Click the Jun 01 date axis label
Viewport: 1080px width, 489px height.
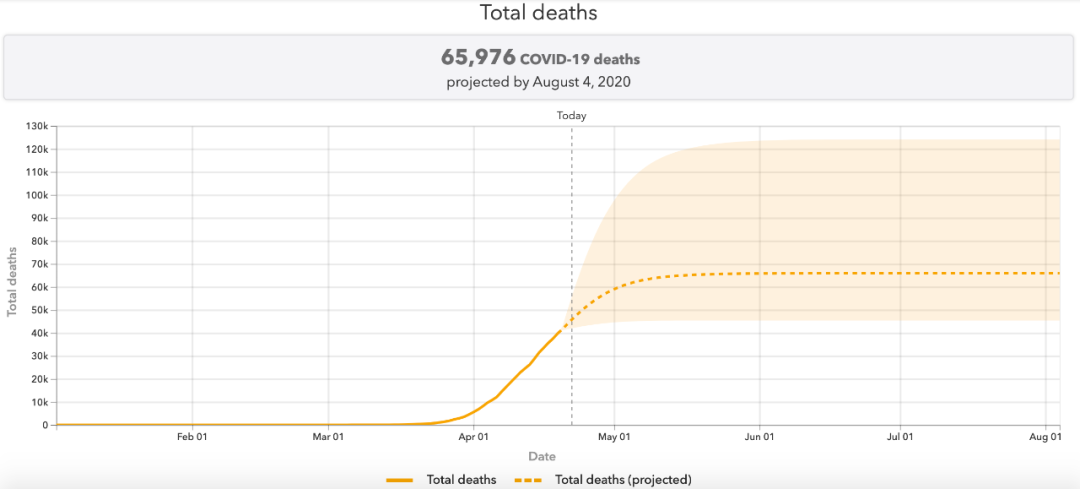coord(760,437)
